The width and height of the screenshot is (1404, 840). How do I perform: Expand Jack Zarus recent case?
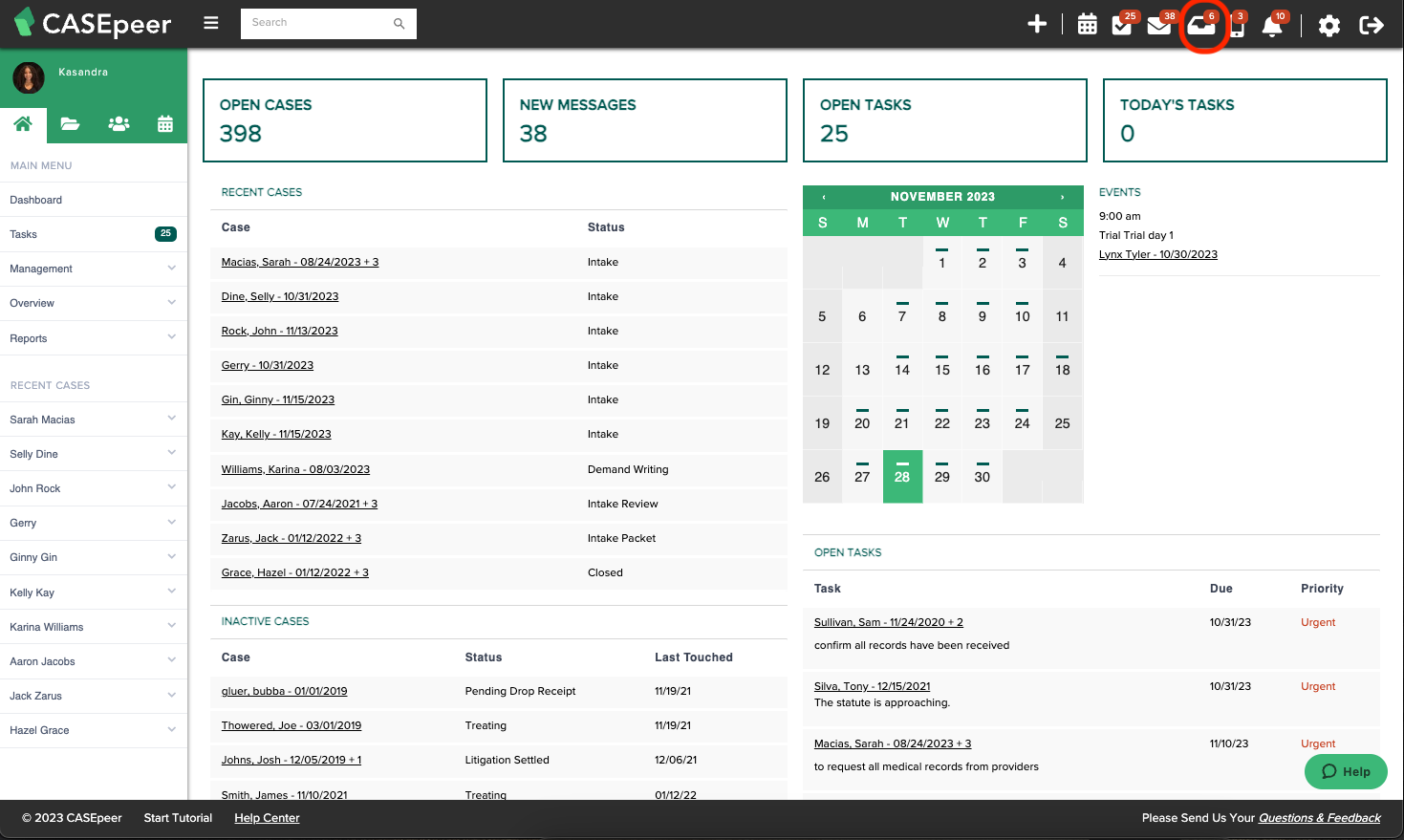pyautogui.click(x=94, y=696)
